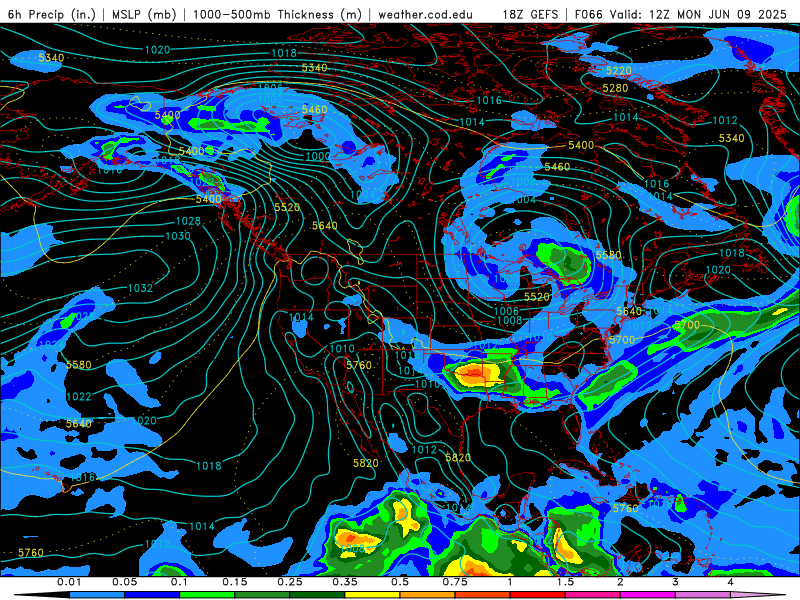Click the legend value 4
This screenshot has height=600, width=800.
[x=730, y=582]
